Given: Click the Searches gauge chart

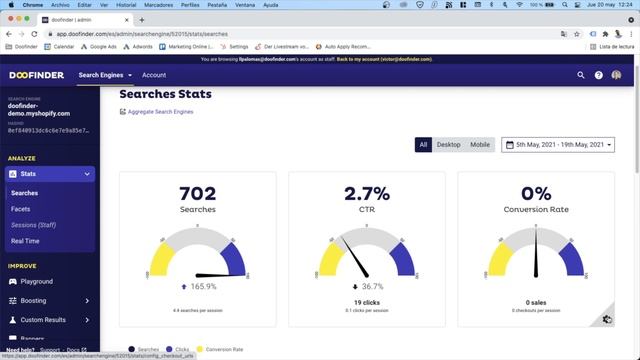Looking at the screenshot, I should click(x=198, y=251).
